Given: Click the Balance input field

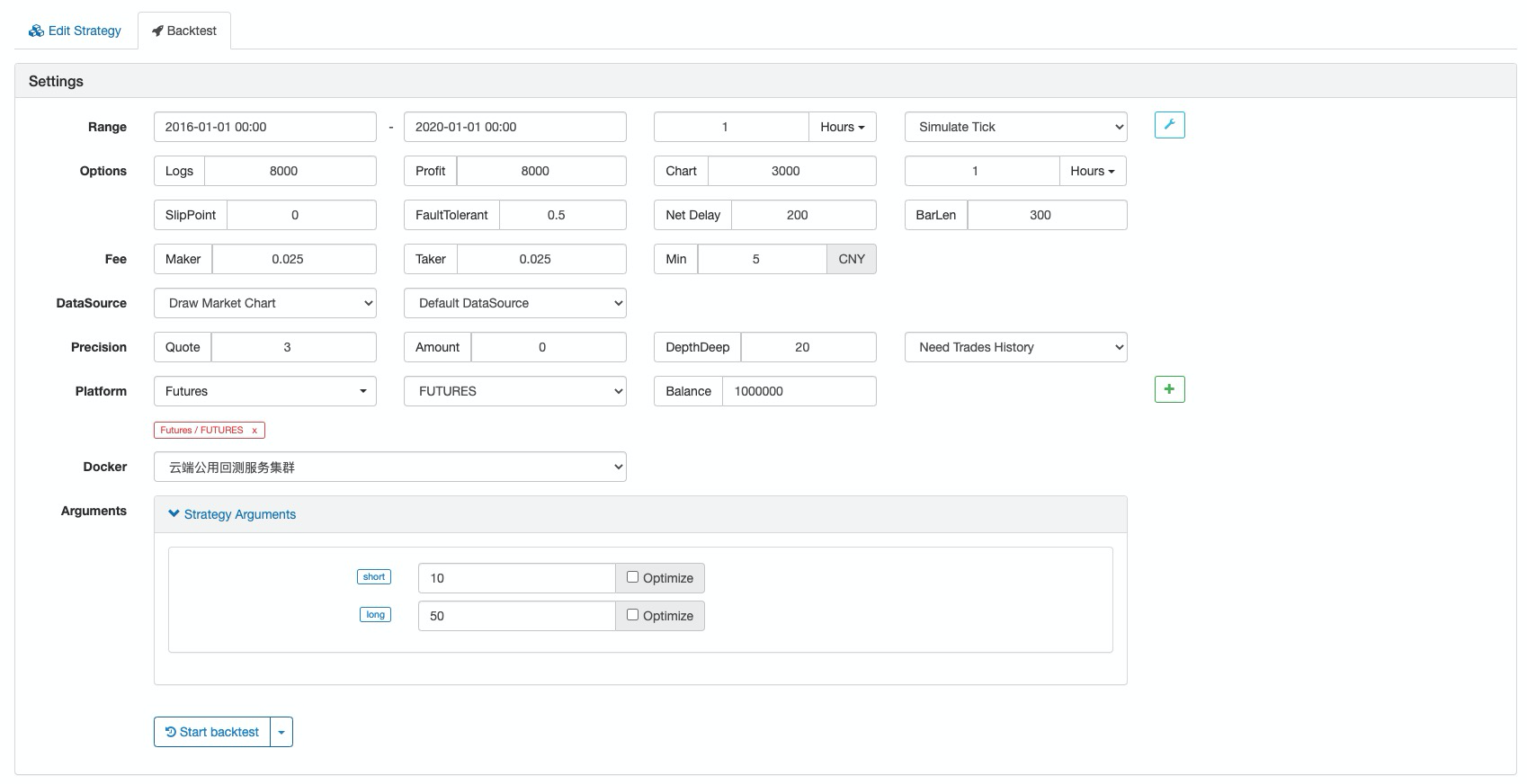Looking at the screenshot, I should click(x=799, y=391).
